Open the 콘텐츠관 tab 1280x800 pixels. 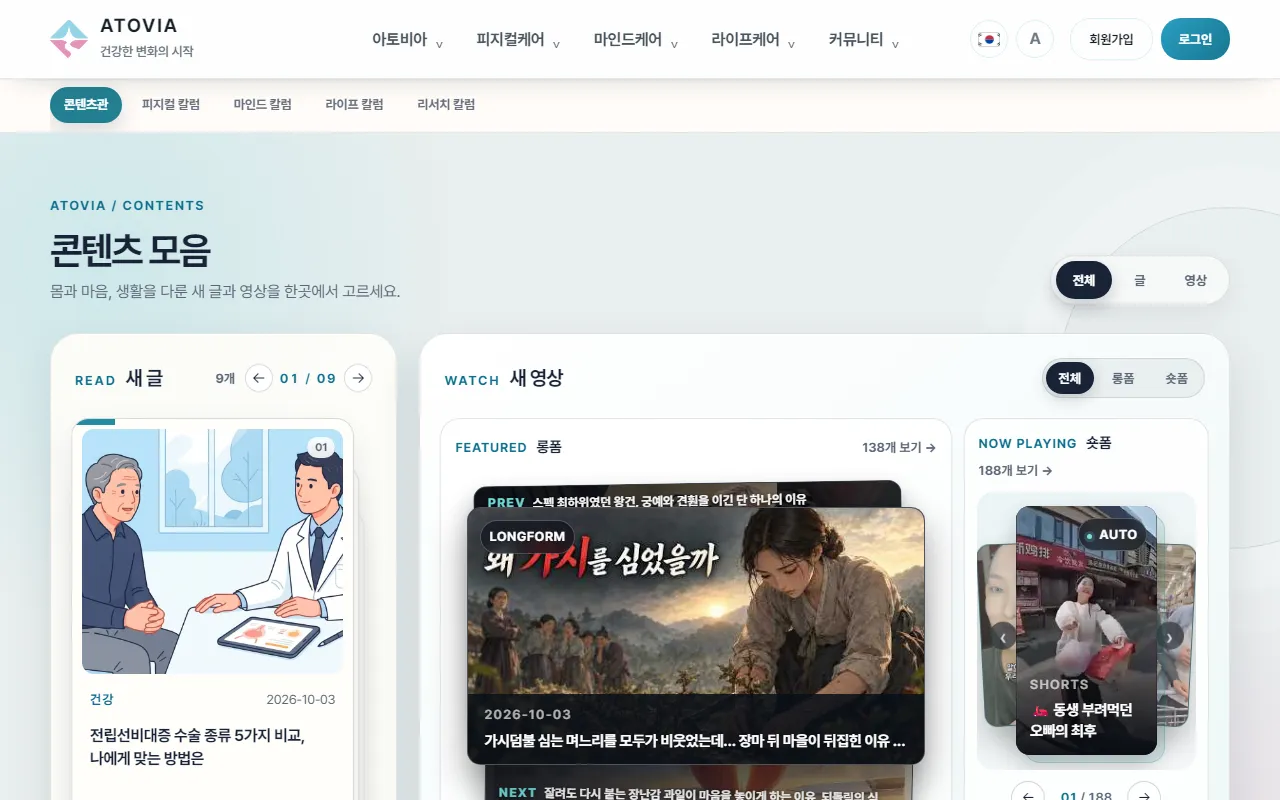86,105
